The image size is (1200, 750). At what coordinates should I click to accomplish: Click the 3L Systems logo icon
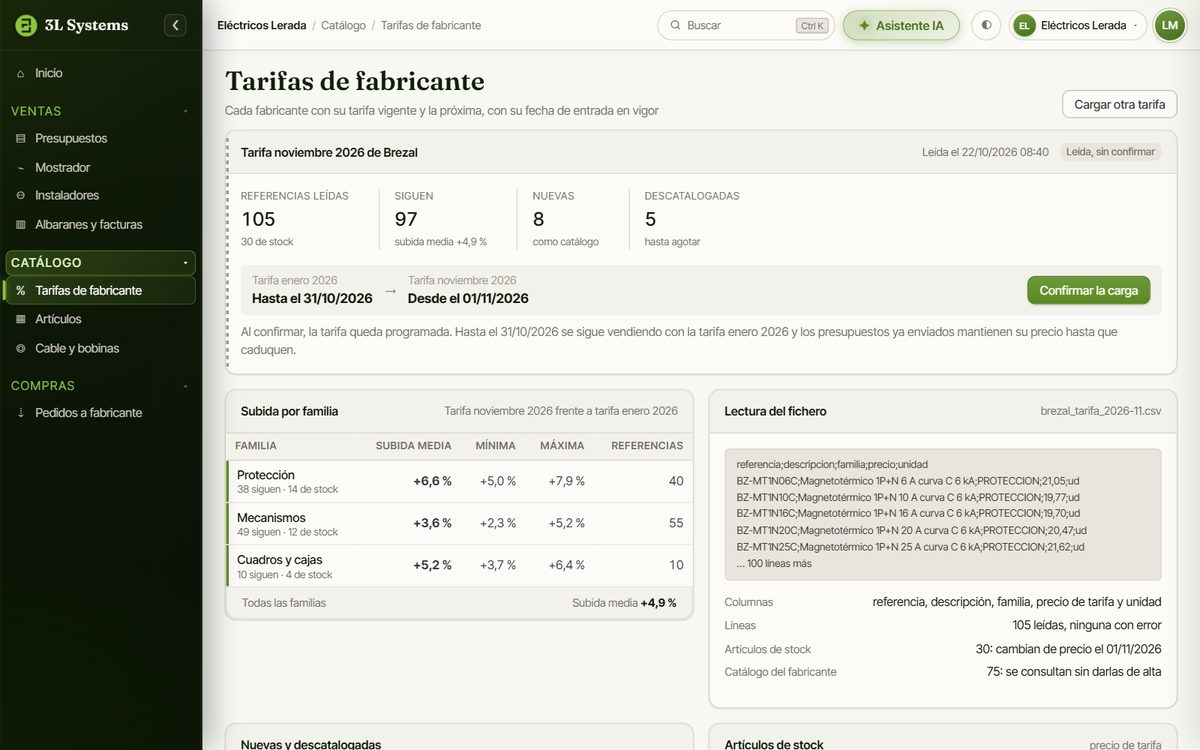[x=26, y=25]
